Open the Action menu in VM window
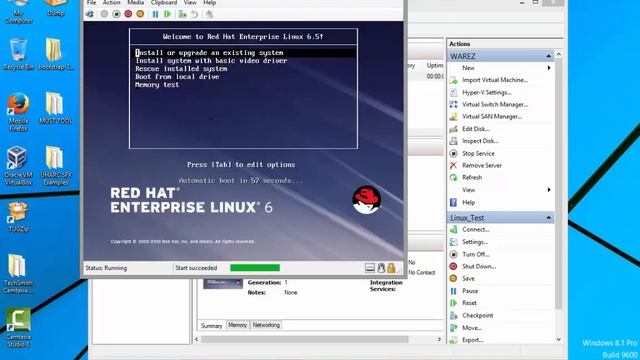 [x=111, y=3]
